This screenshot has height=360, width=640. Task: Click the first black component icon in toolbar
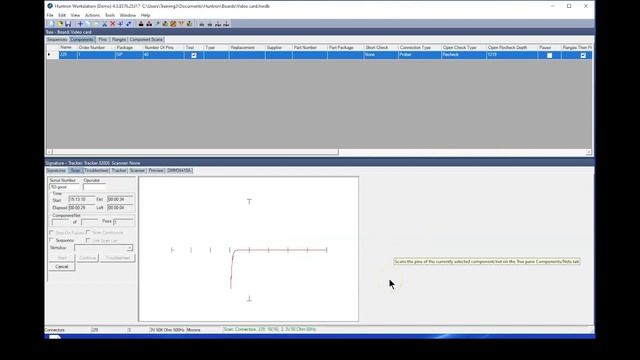tap(141, 24)
